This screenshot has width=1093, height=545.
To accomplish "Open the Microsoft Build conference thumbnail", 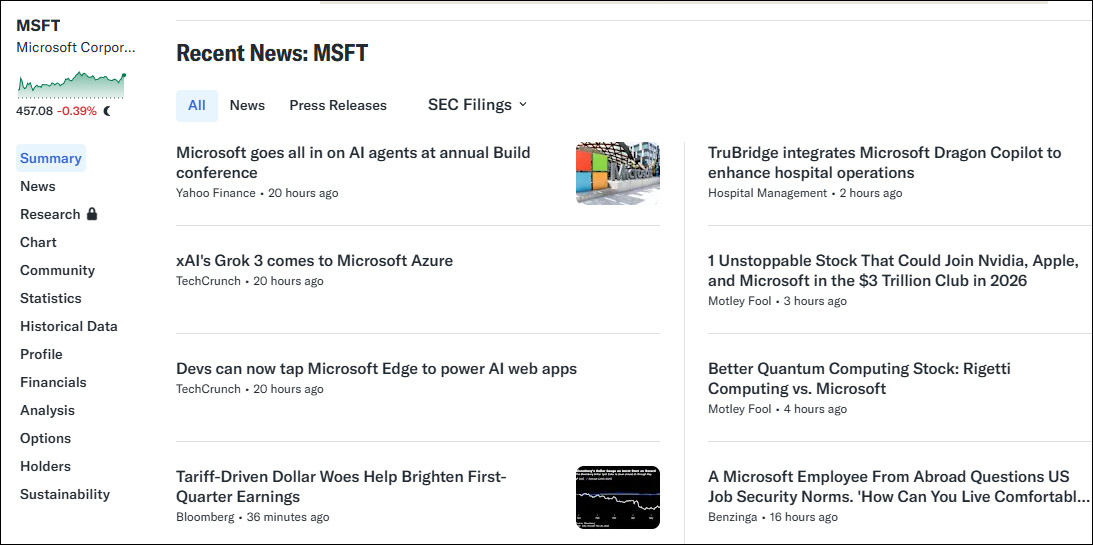I will (x=617, y=173).
